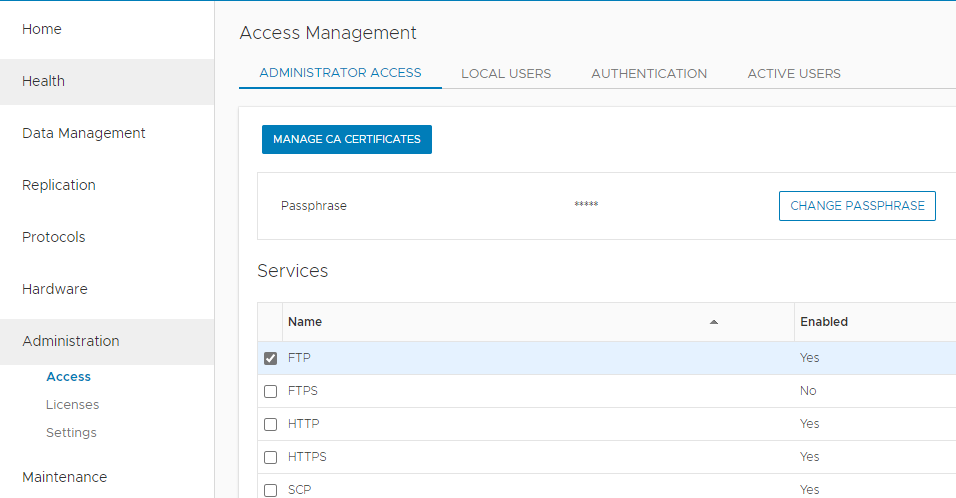This screenshot has height=498, width=956.
Task: Enable the SCP row checkbox
Action: pos(270,490)
